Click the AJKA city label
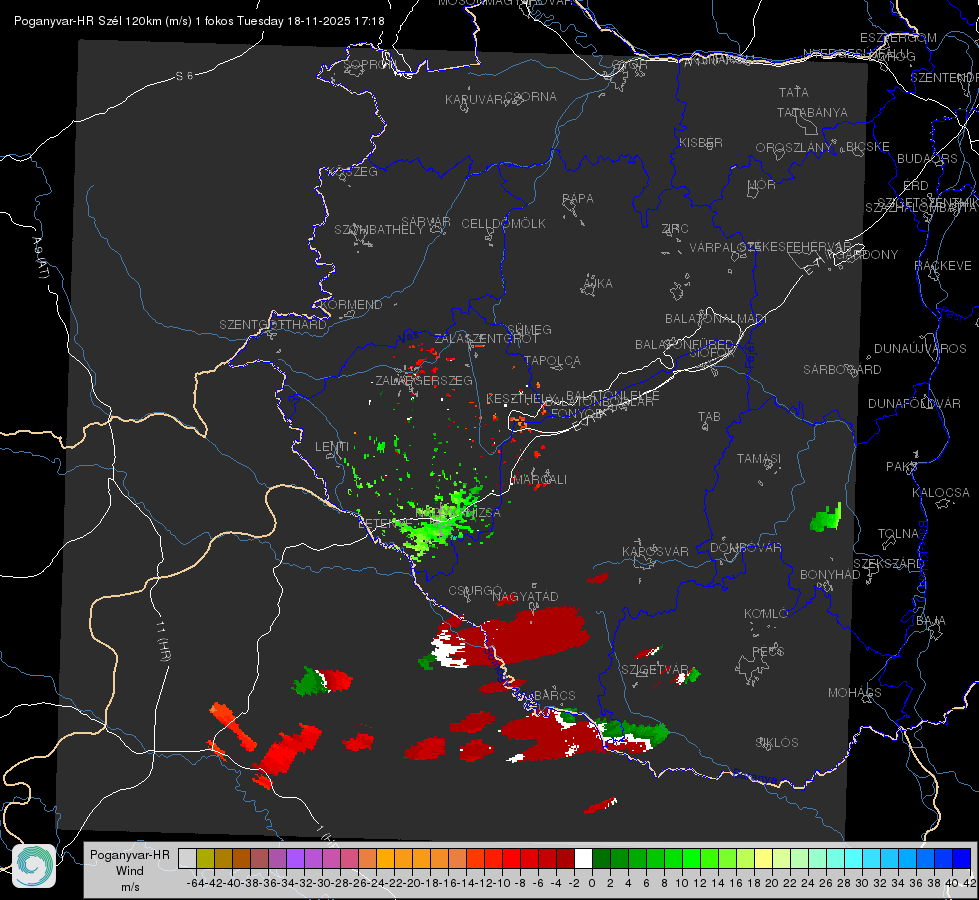Viewport: 979px width, 900px height. click(598, 284)
